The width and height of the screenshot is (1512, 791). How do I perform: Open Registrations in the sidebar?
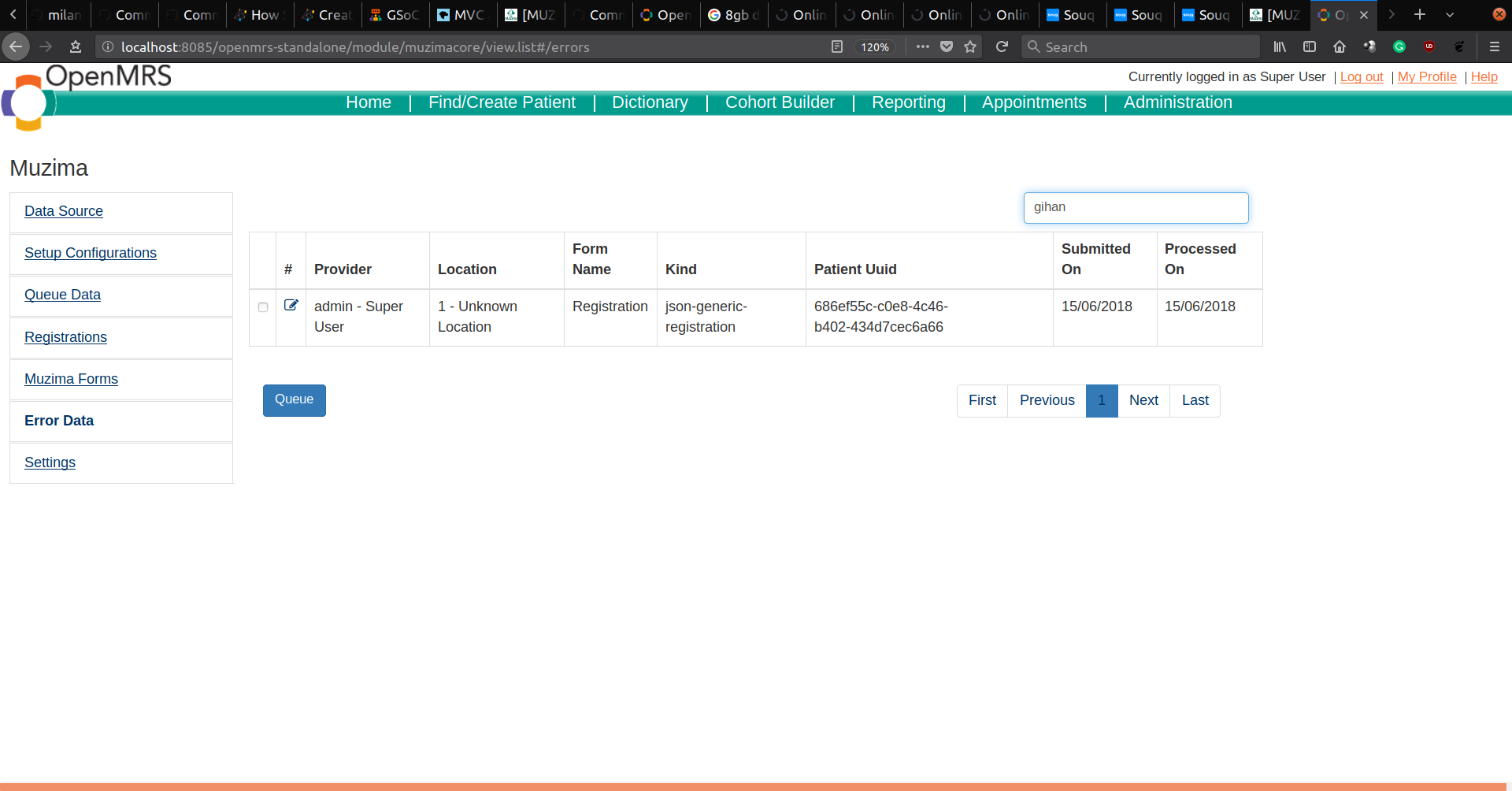click(x=65, y=337)
